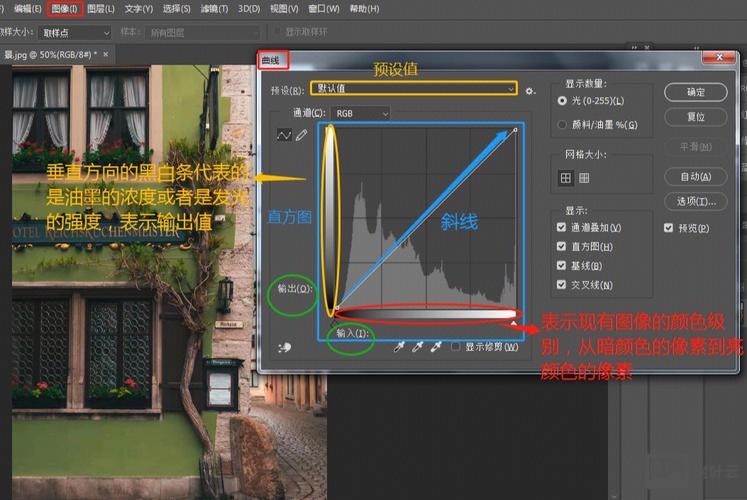This screenshot has width=747, height=500.
Task: Pick the gray point eyedropper
Action: [x=419, y=346]
